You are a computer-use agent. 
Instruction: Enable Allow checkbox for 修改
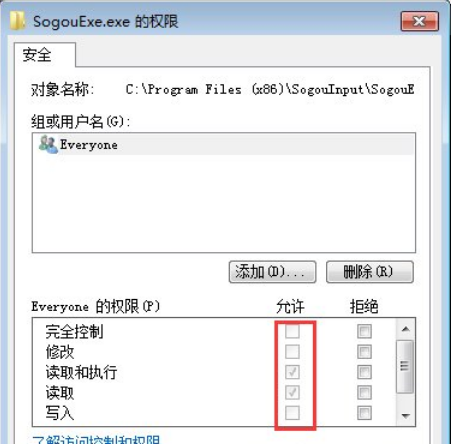pos(292,352)
